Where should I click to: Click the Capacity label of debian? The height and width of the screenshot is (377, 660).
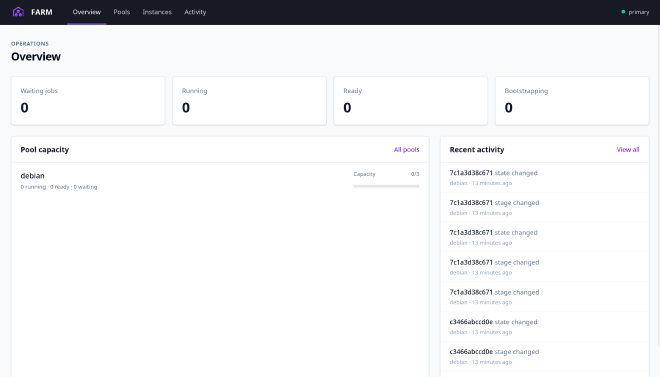coord(364,174)
